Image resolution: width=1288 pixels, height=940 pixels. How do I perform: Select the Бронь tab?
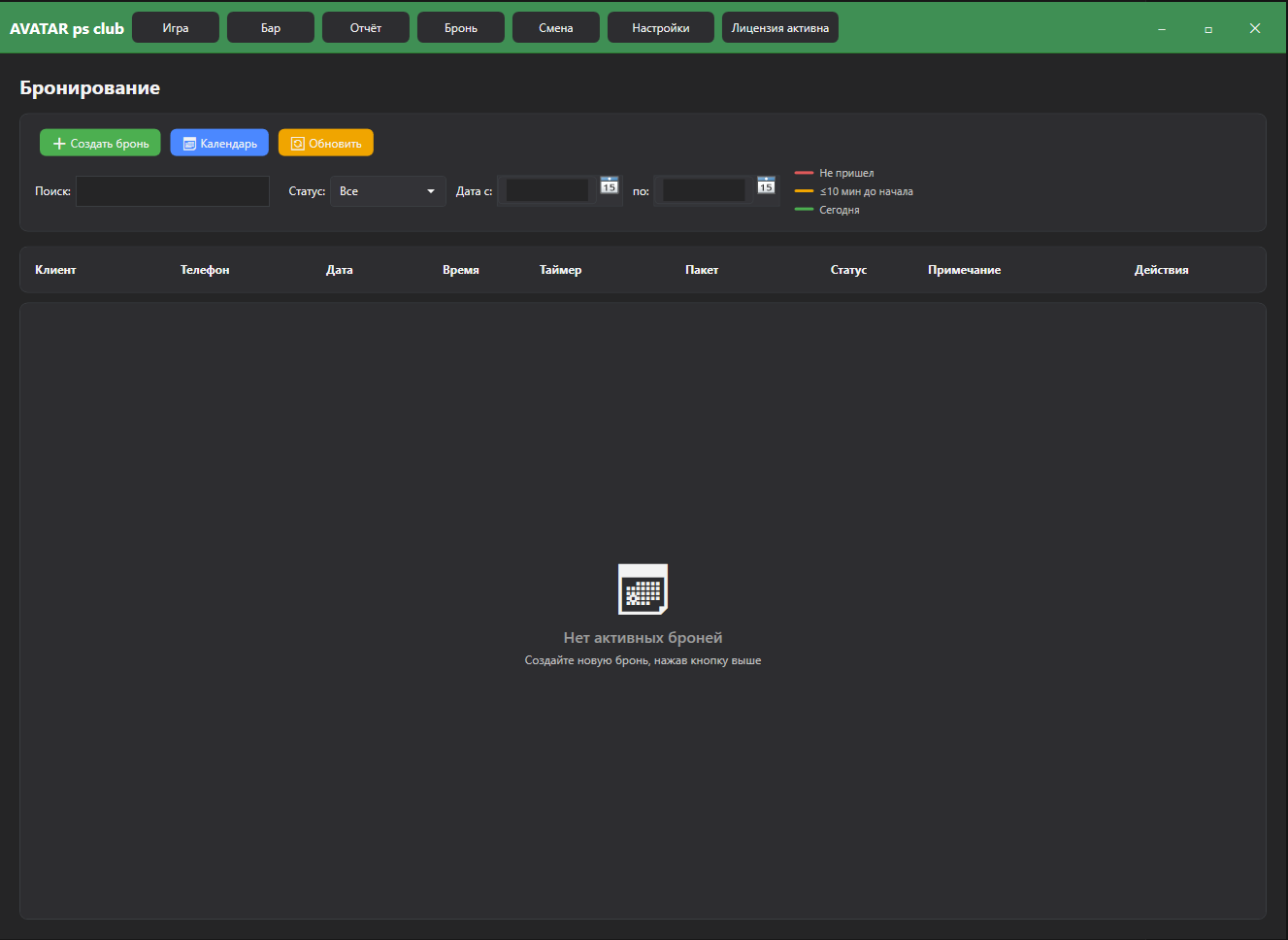tap(461, 28)
